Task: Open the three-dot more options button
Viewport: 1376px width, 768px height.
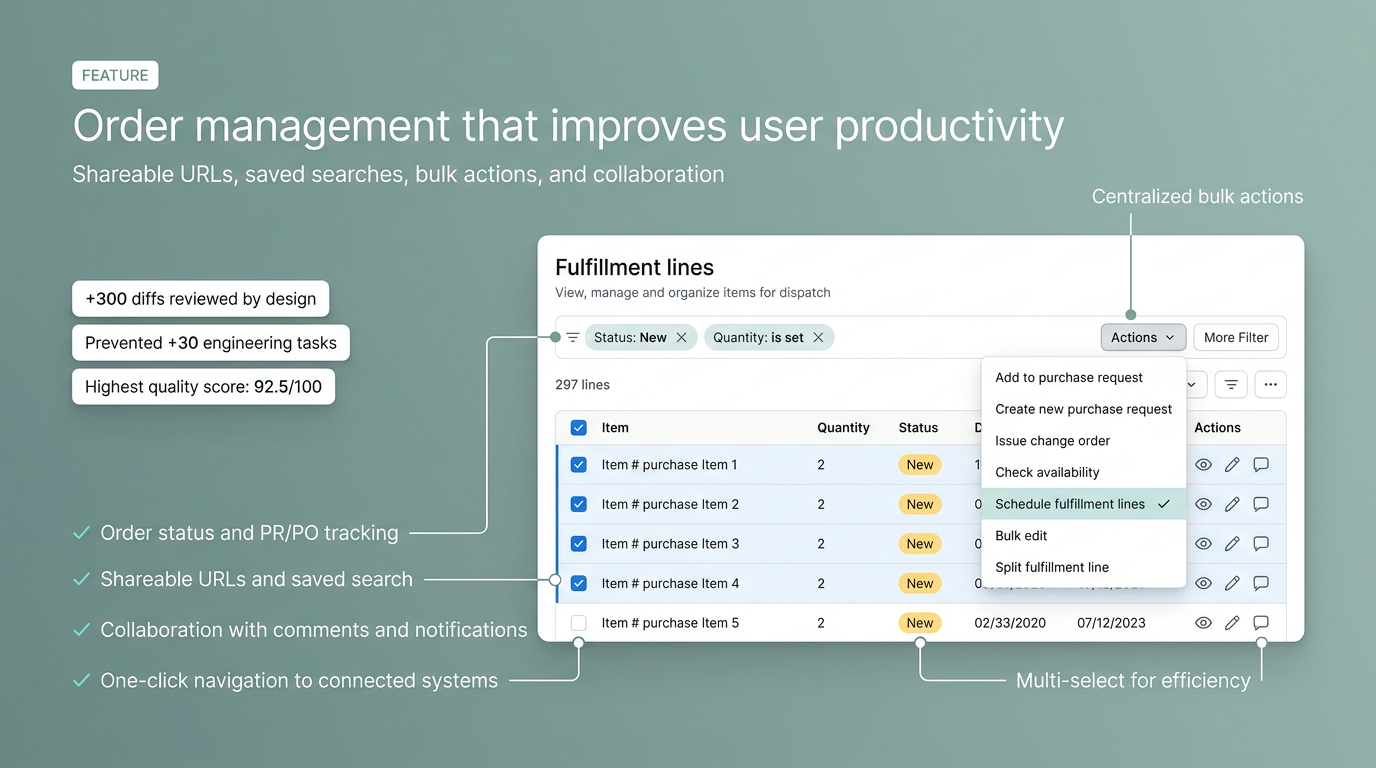Action: (1270, 384)
